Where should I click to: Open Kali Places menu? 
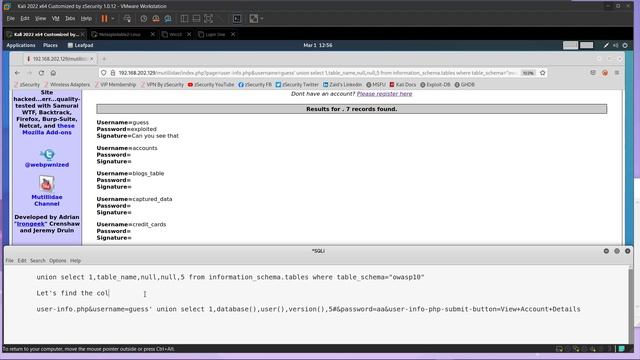pyautogui.click(x=51, y=45)
